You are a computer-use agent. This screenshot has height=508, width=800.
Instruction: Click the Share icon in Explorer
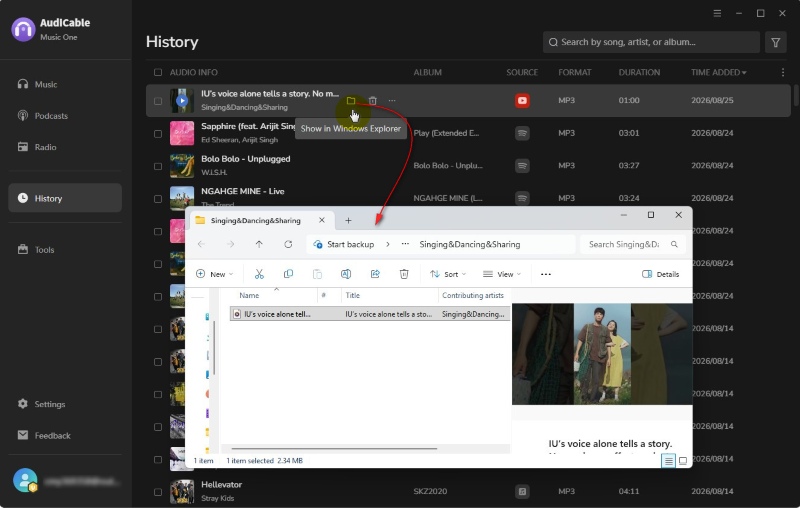375,274
